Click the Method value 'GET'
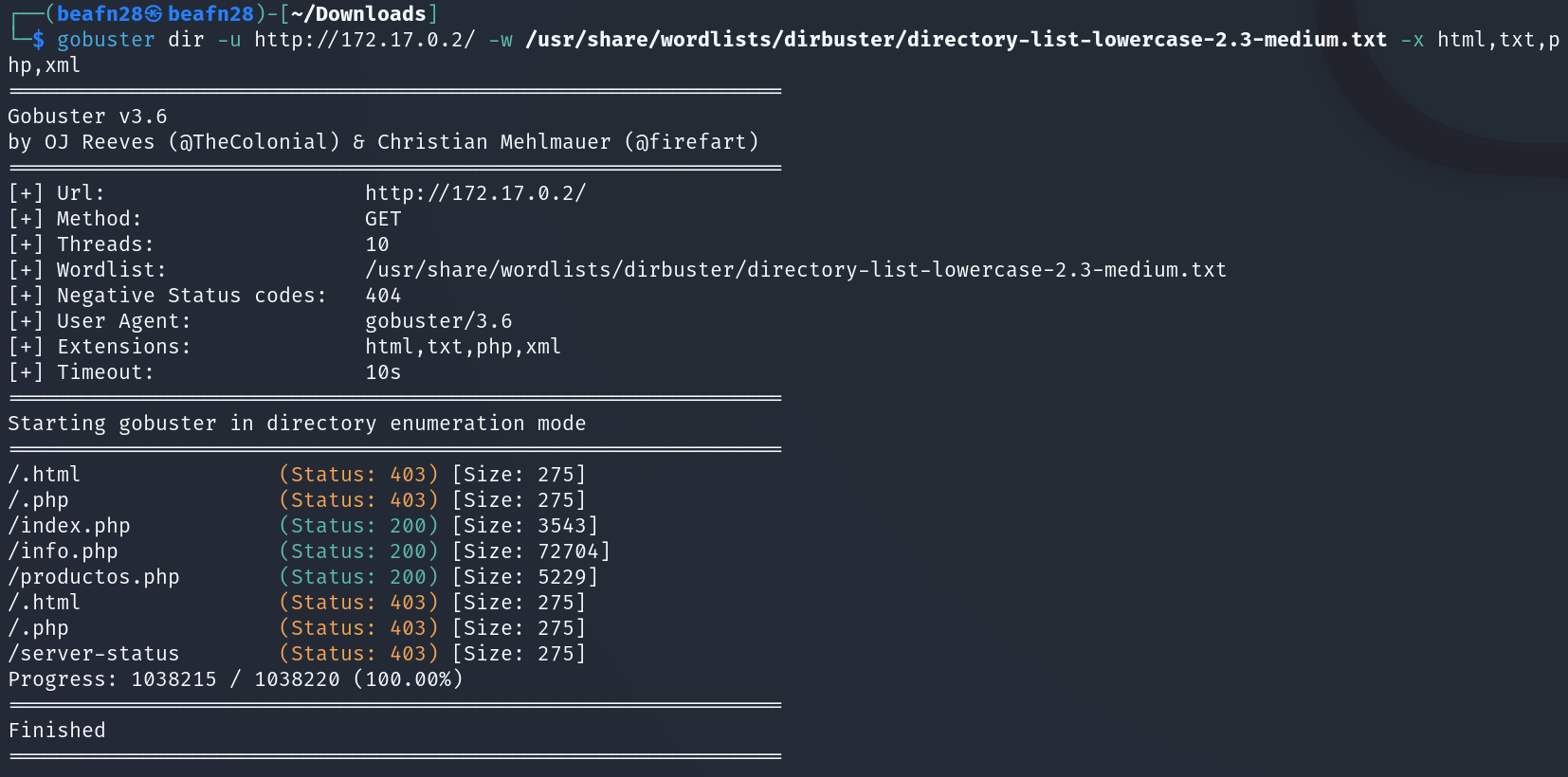 point(383,219)
